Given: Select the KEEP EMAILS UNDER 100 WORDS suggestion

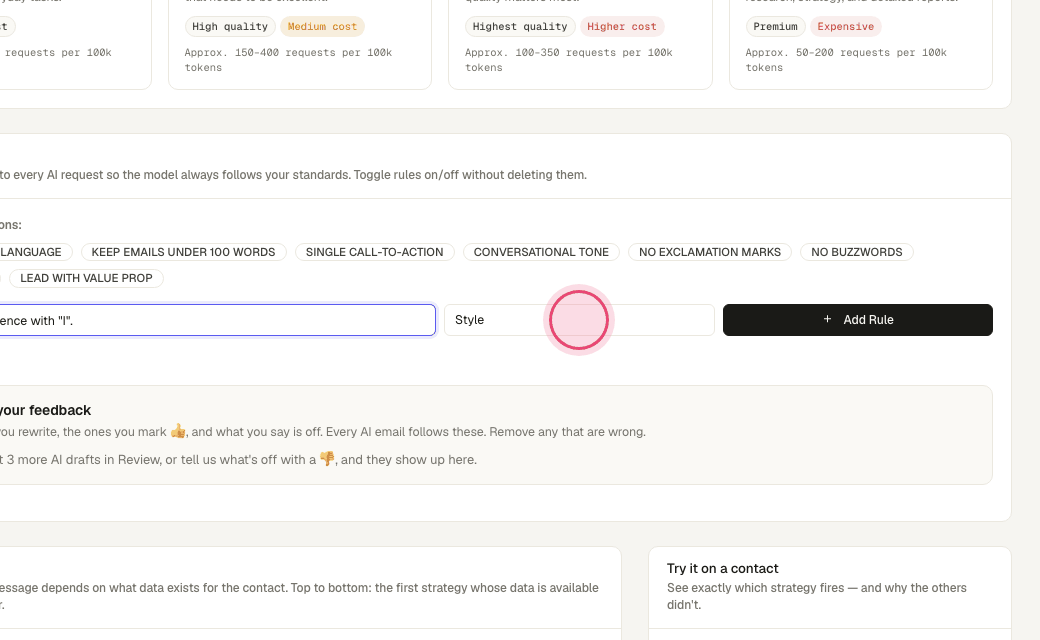Looking at the screenshot, I should tap(184, 252).
